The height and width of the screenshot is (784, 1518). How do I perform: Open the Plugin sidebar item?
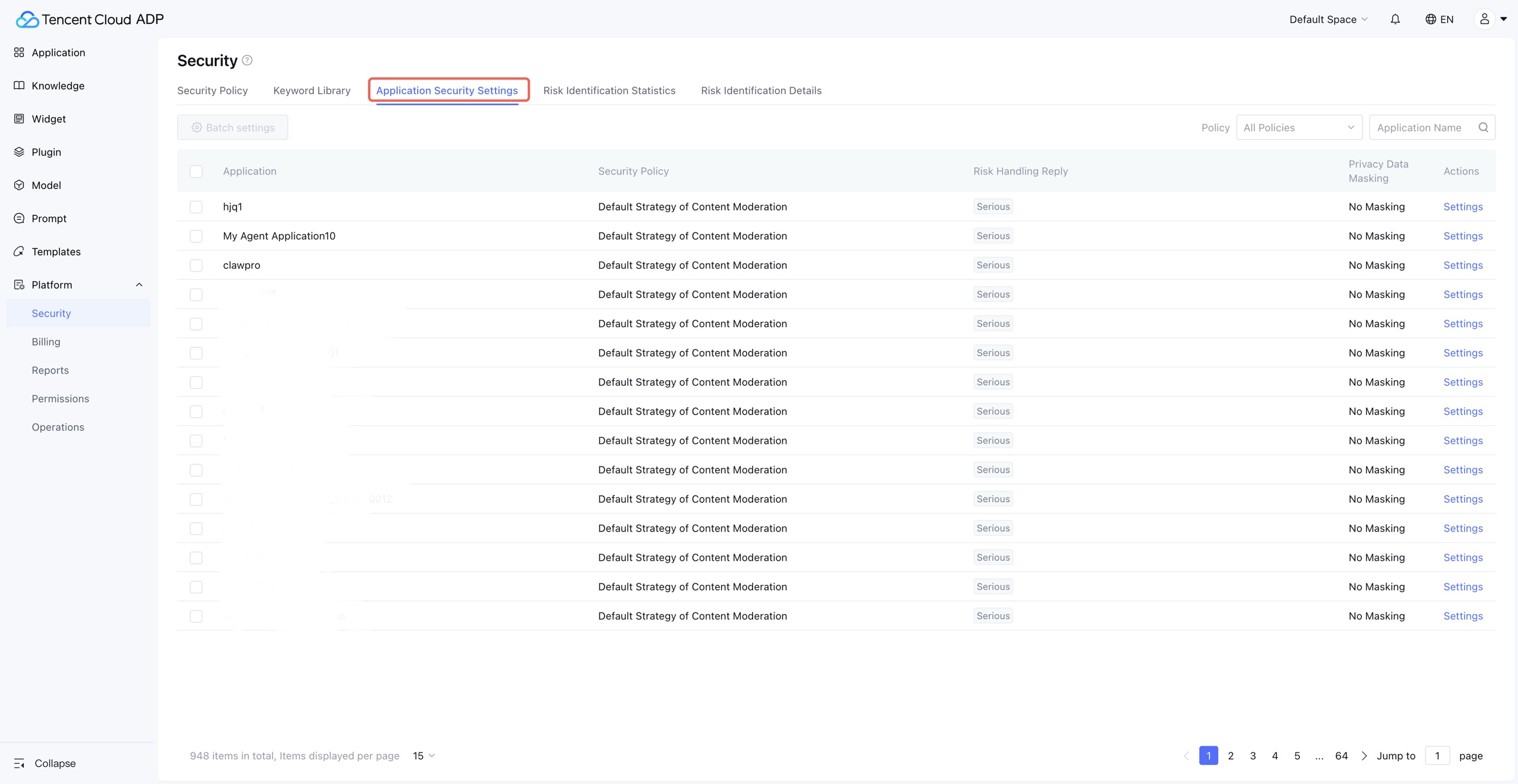[x=46, y=152]
